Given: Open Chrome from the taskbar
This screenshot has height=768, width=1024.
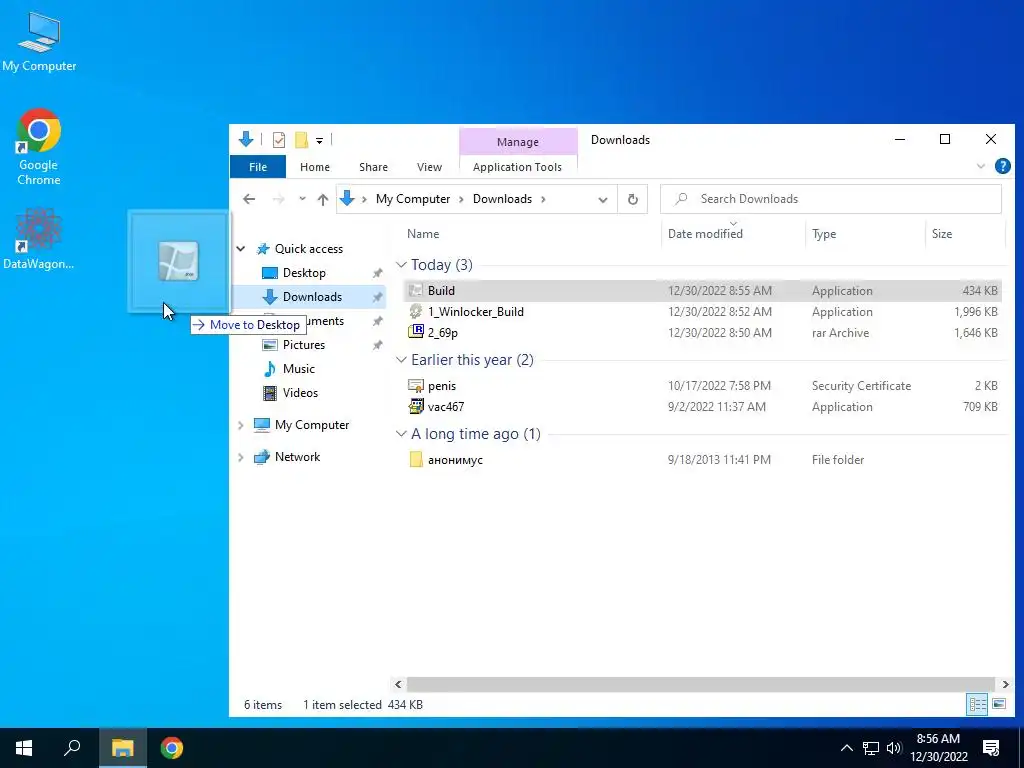Looking at the screenshot, I should pyautogui.click(x=172, y=748).
